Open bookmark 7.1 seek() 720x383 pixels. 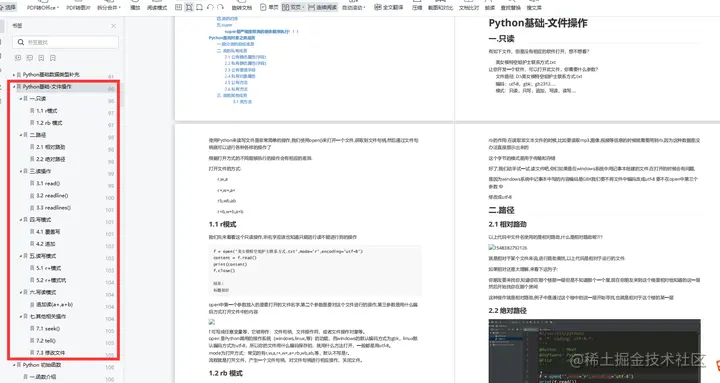click(x=48, y=329)
